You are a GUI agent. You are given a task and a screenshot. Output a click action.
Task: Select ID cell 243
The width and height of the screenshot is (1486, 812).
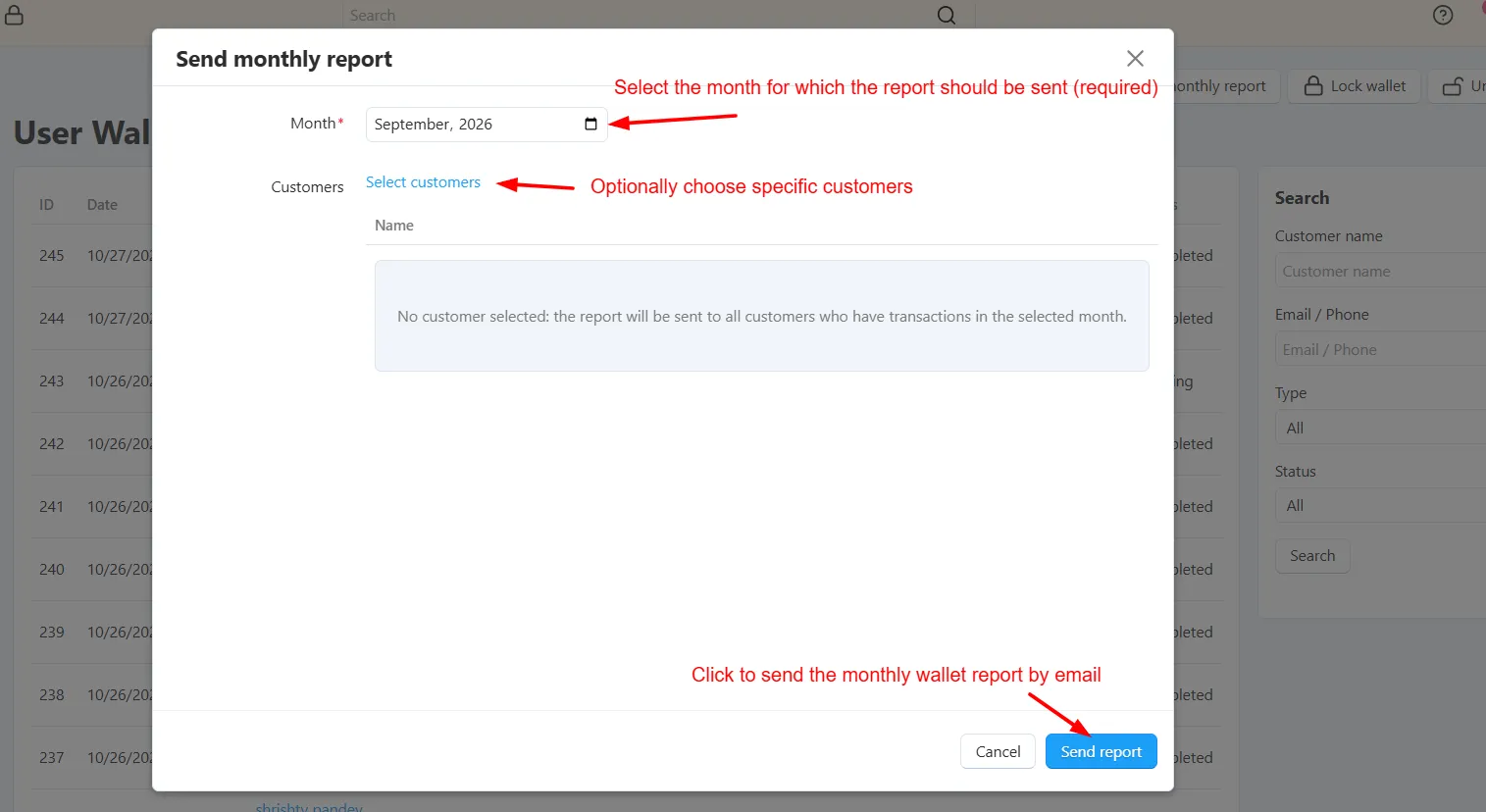(x=52, y=381)
